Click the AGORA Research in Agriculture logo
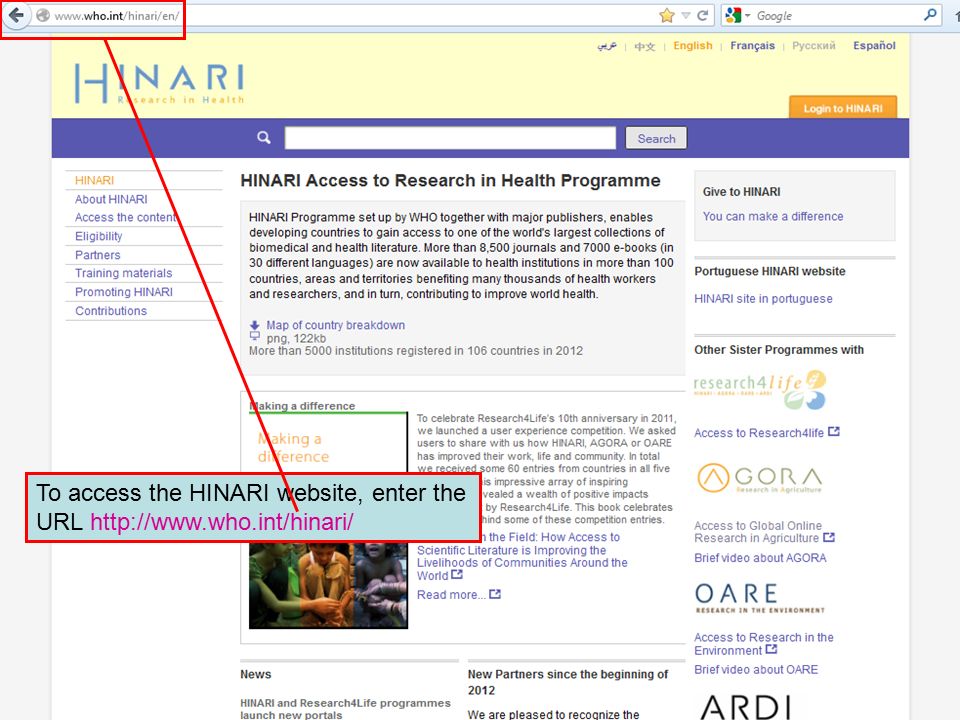The image size is (960, 720). point(760,478)
